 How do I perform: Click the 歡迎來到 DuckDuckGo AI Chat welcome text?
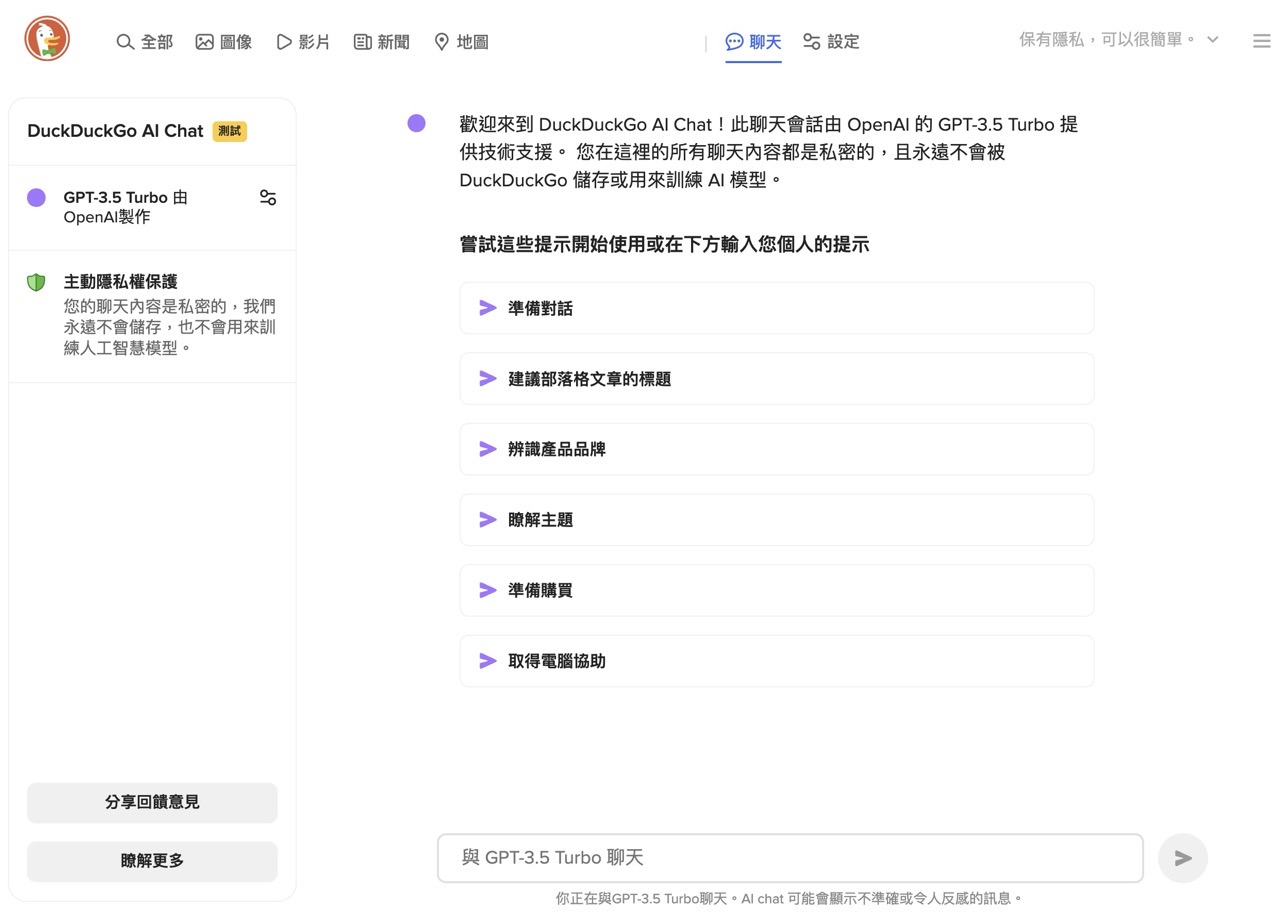pos(769,152)
